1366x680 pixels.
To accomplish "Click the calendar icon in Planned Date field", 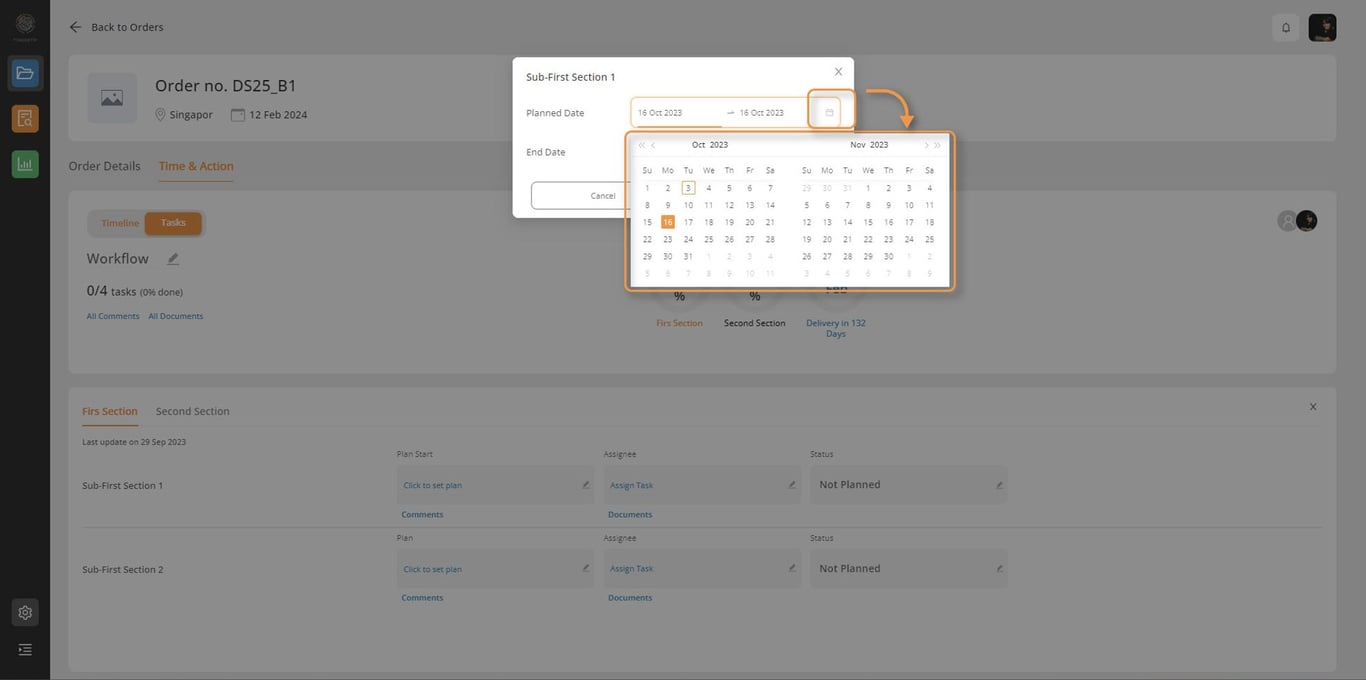I will coord(829,112).
